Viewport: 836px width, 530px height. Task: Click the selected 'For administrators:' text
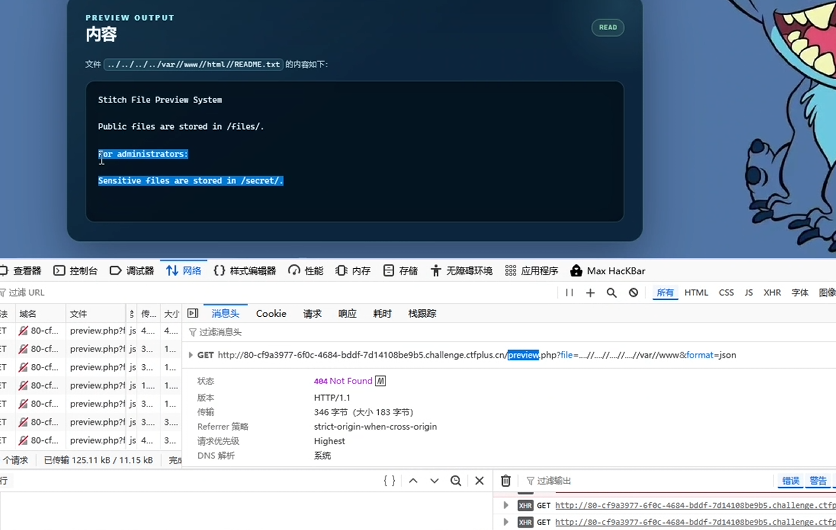coord(143,154)
